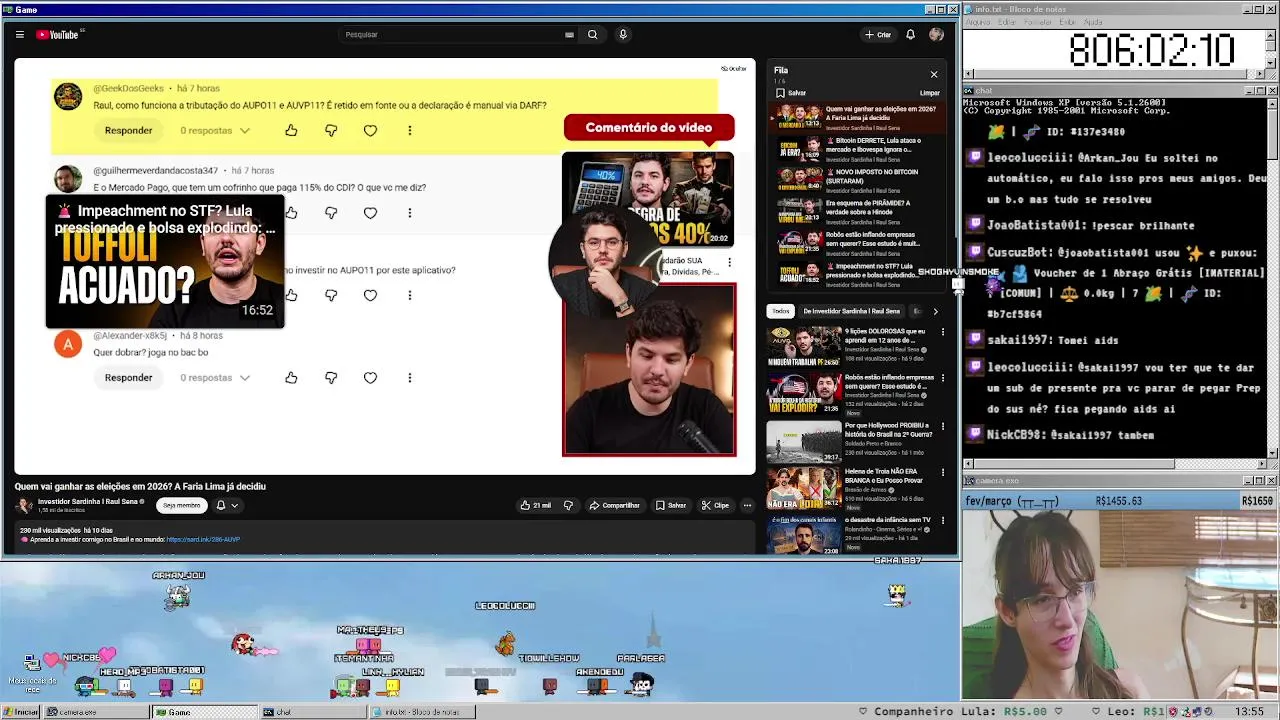Click the Seja membro button
Viewport: 1280px width, 720px height.
pyautogui.click(x=182, y=505)
